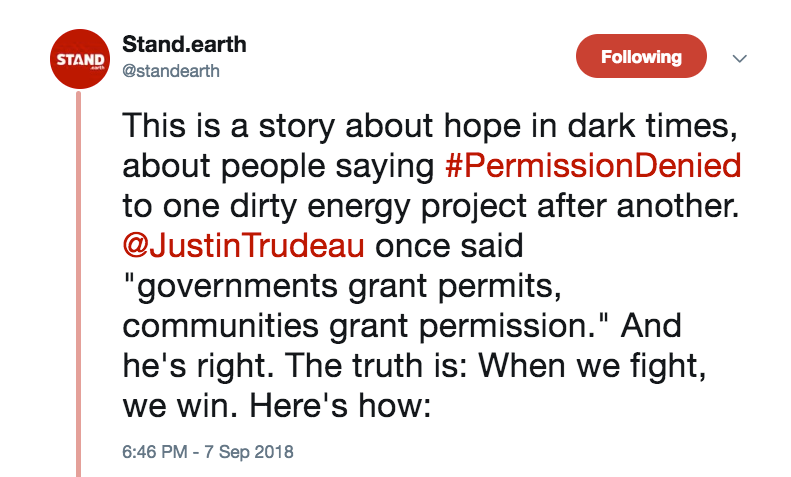Viewport: 791px width, 477px height.
Task: Toggle the Following button to unfollow
Action: pyautogui.click(x=641, y=56)
